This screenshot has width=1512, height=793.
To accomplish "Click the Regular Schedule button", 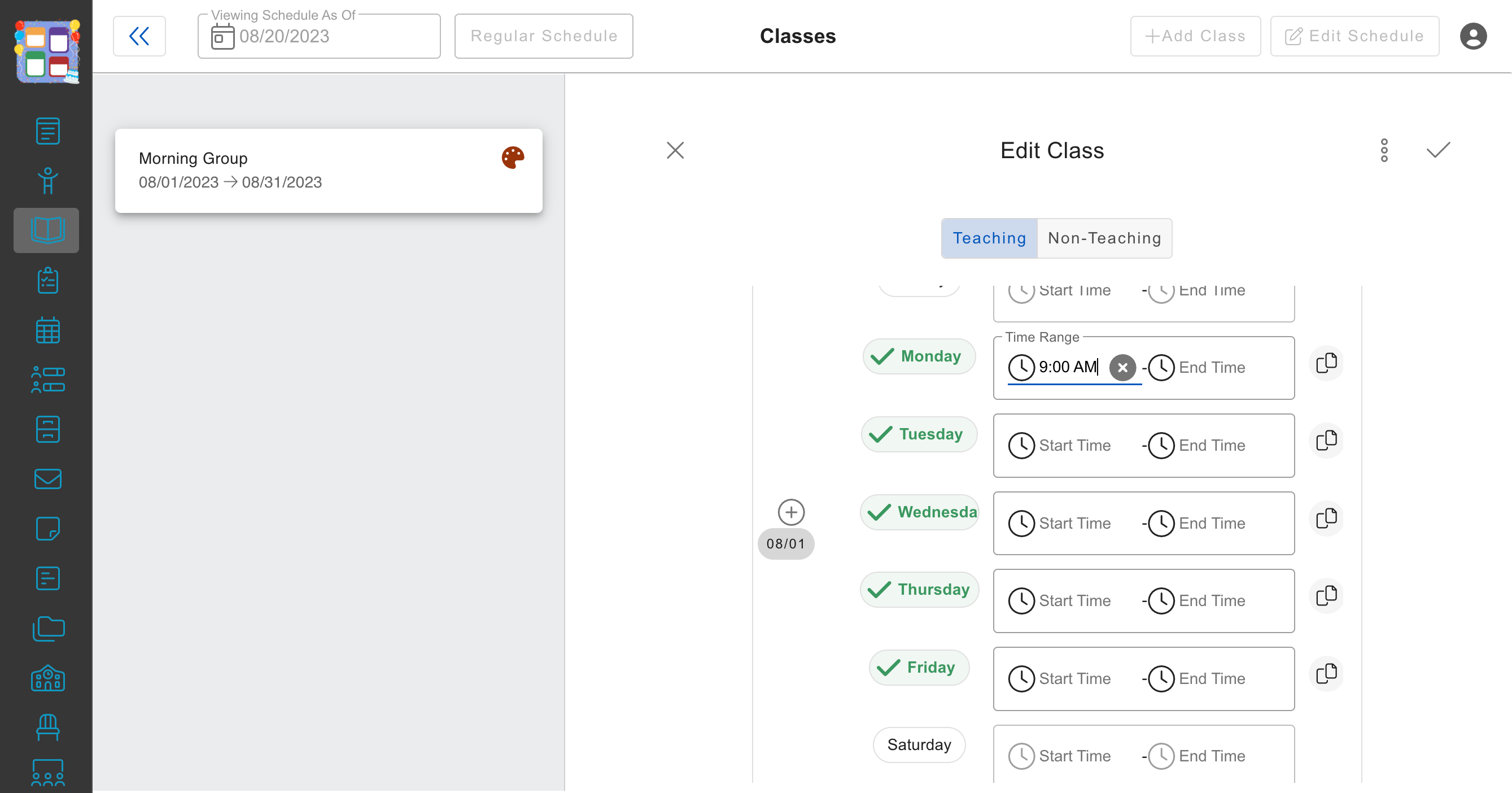I will pyautogui.click(x=544, y=36).
